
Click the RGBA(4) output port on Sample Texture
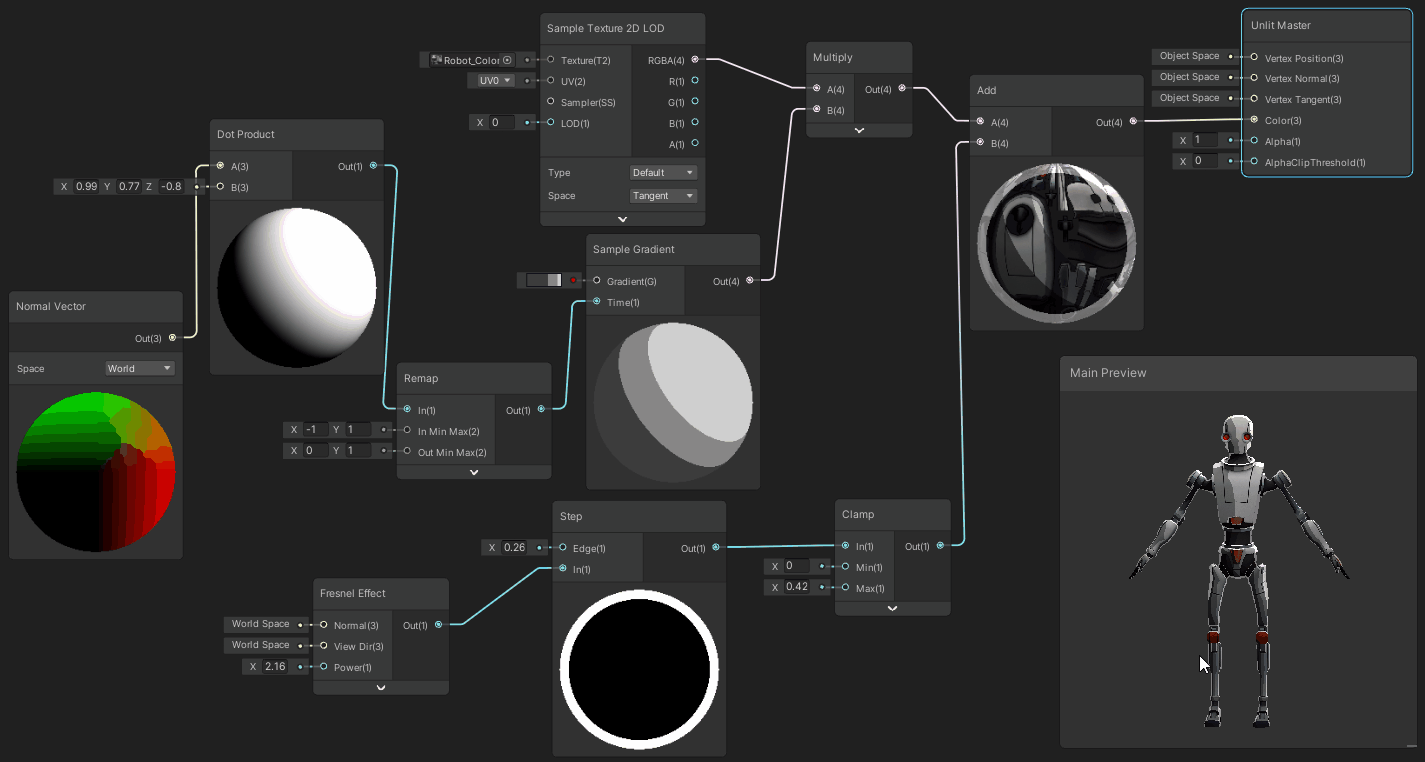[x=695, y=60]
